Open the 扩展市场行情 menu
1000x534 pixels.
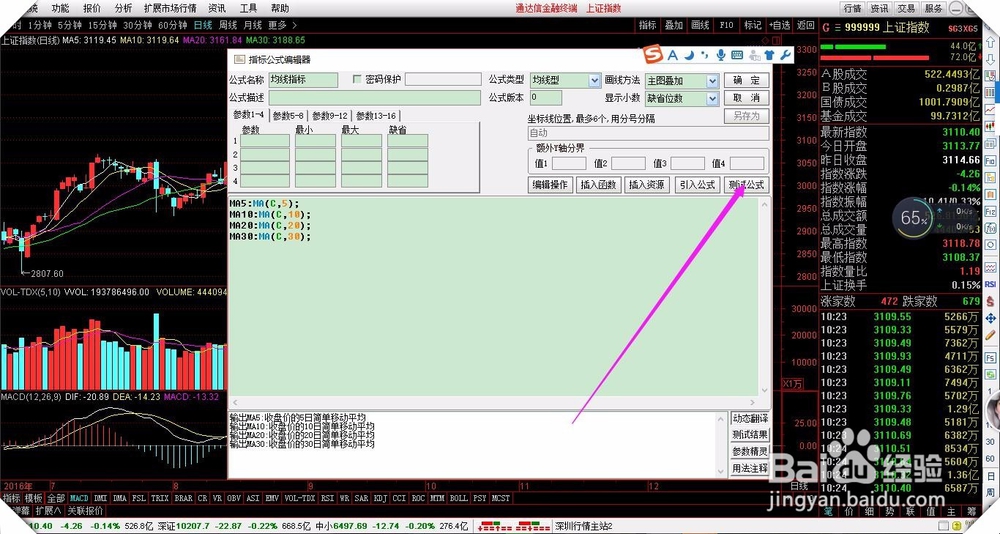click(171, 8)
